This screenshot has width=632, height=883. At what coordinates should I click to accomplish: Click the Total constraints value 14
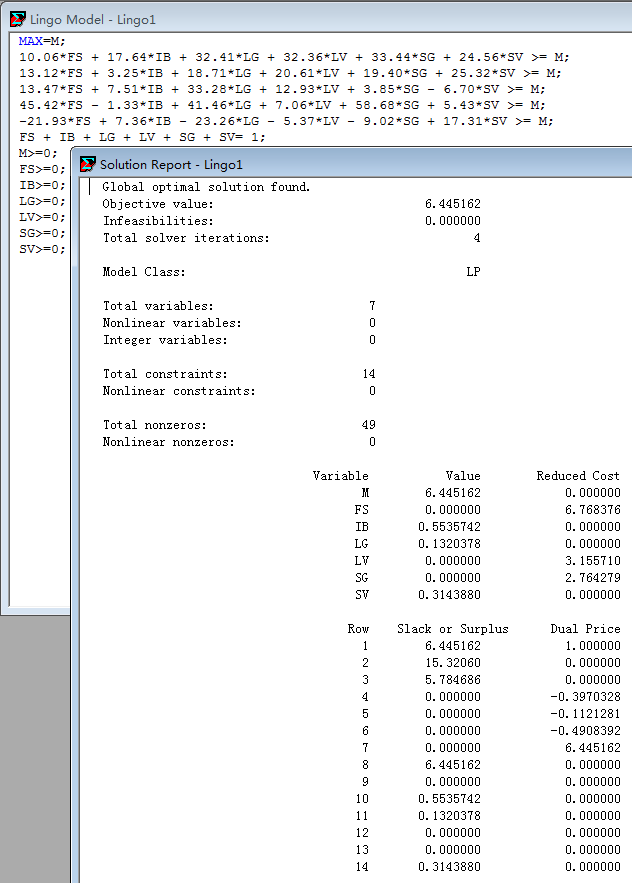(x=369, y=374)
